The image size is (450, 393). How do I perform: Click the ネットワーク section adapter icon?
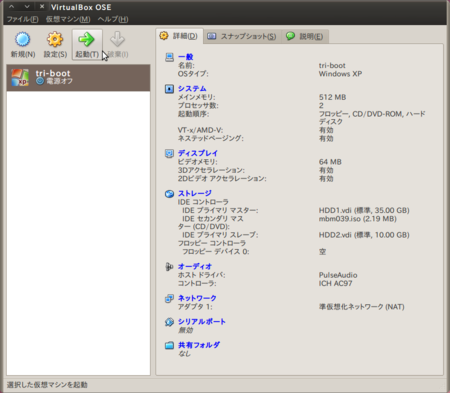[169, 298]
